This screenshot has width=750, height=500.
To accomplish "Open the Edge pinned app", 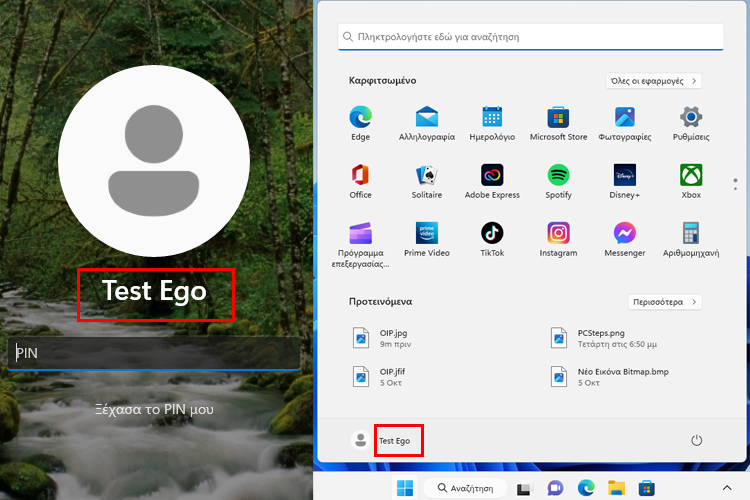I will pyautogui.click(x=360, y=123).
